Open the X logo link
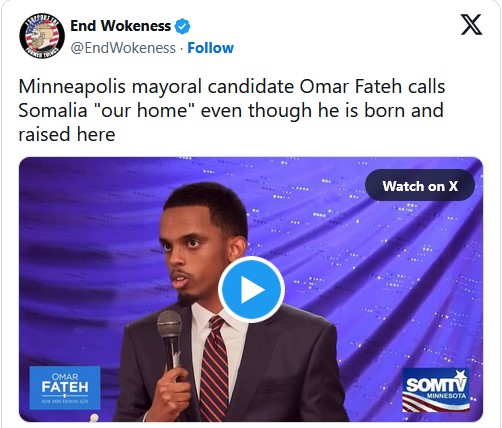The height and width of the screenshot is (428, 502). [x=471, y=25]
